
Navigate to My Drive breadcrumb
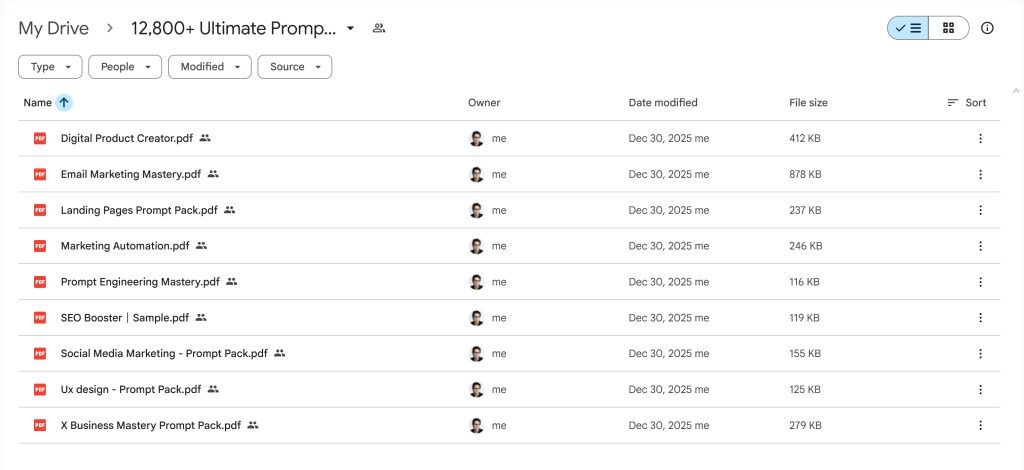point(53,28)
